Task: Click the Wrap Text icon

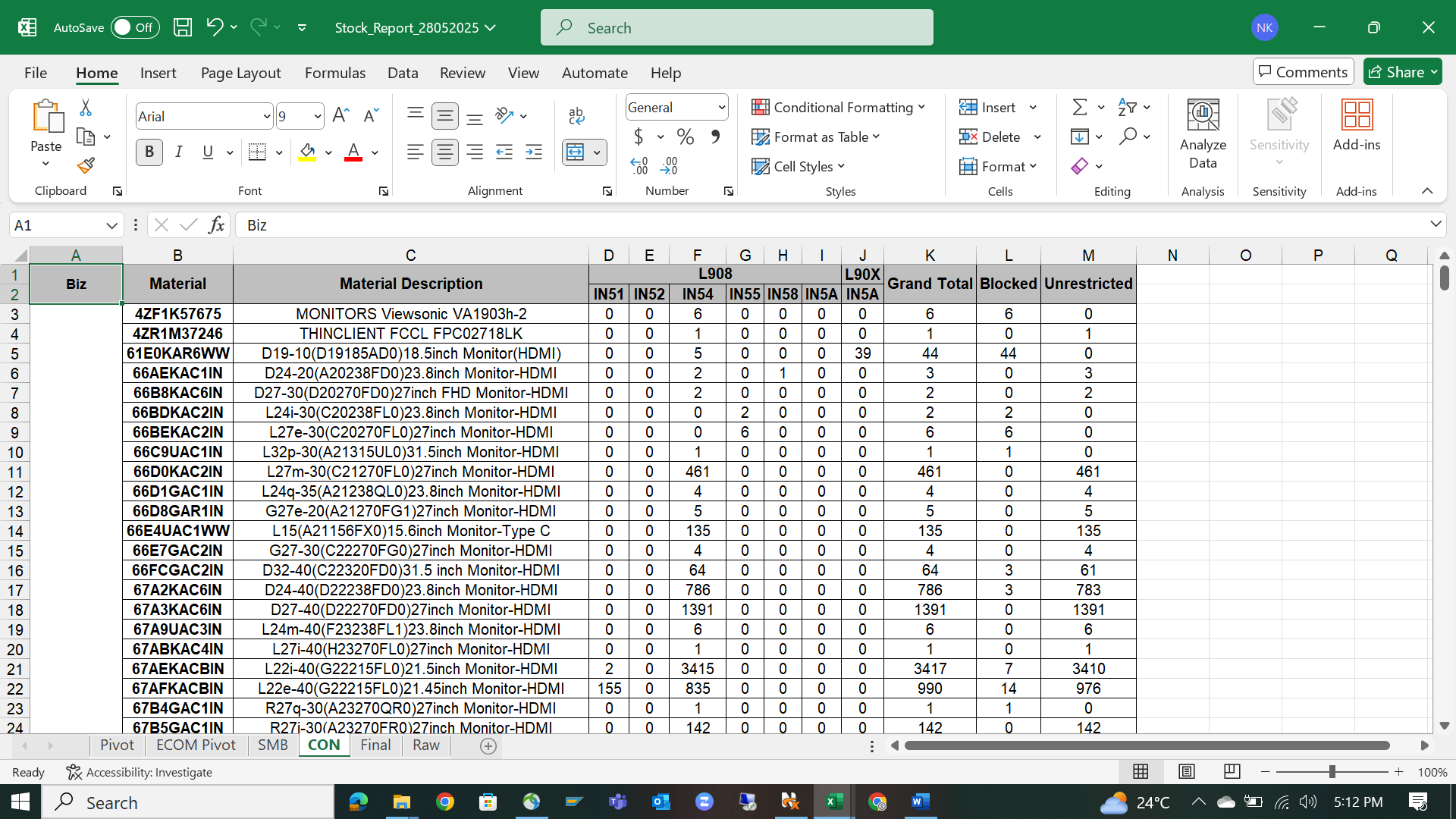Action: point(576,115)
